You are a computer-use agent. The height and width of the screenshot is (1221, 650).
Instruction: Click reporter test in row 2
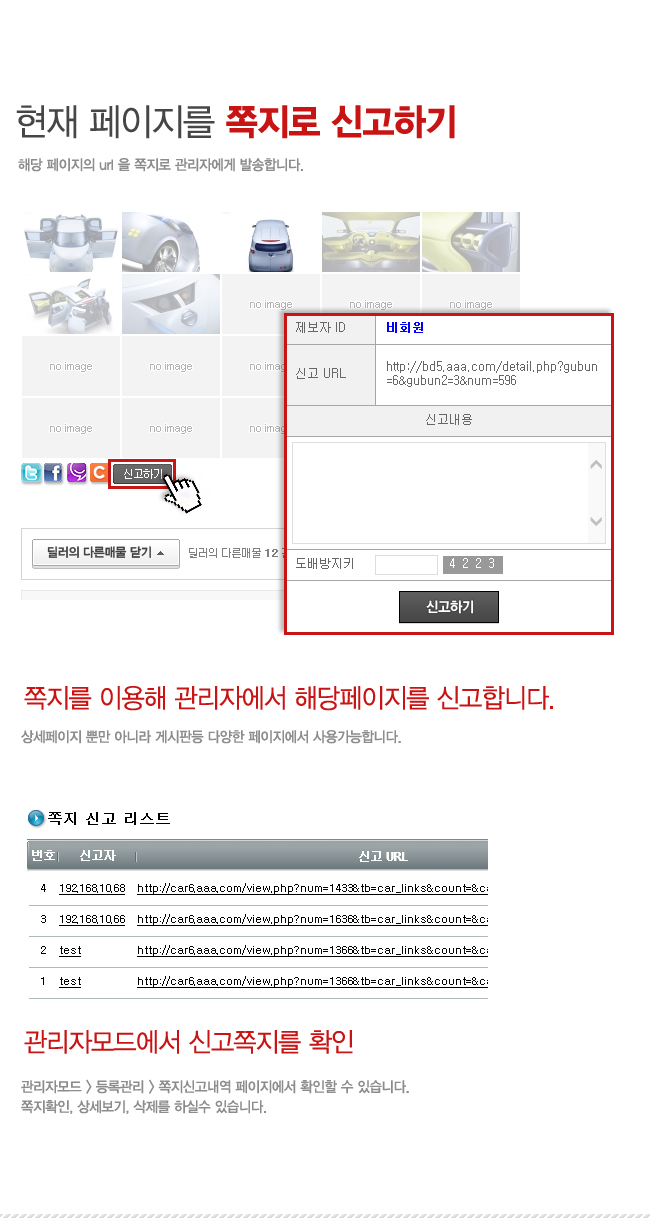tap(70, 950)
